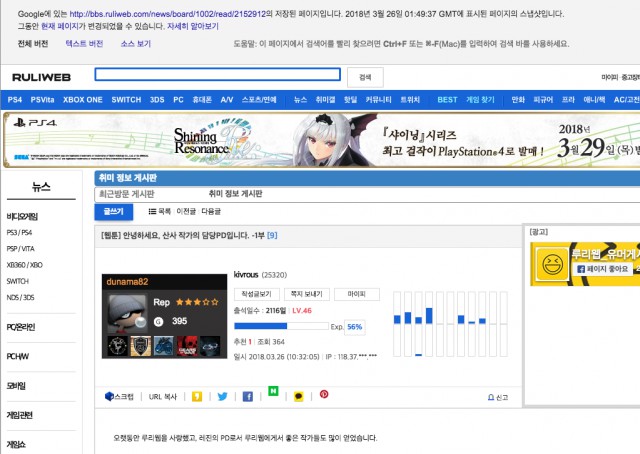Viewport: 640px width, 454px height.
Task: Click dunama82 avatar picture
Action: pos(127,314)
